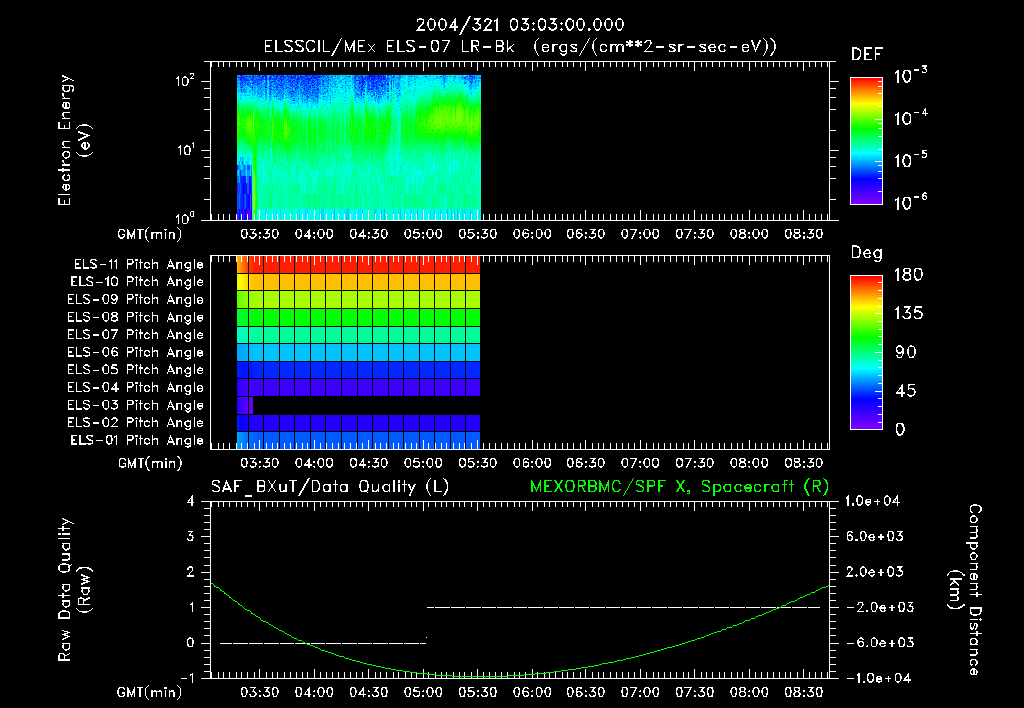Click the ELS-02 Pitch Angle row label
Image resolution: width=1024 pixels, height=708 pixels.
pos(135,423)
